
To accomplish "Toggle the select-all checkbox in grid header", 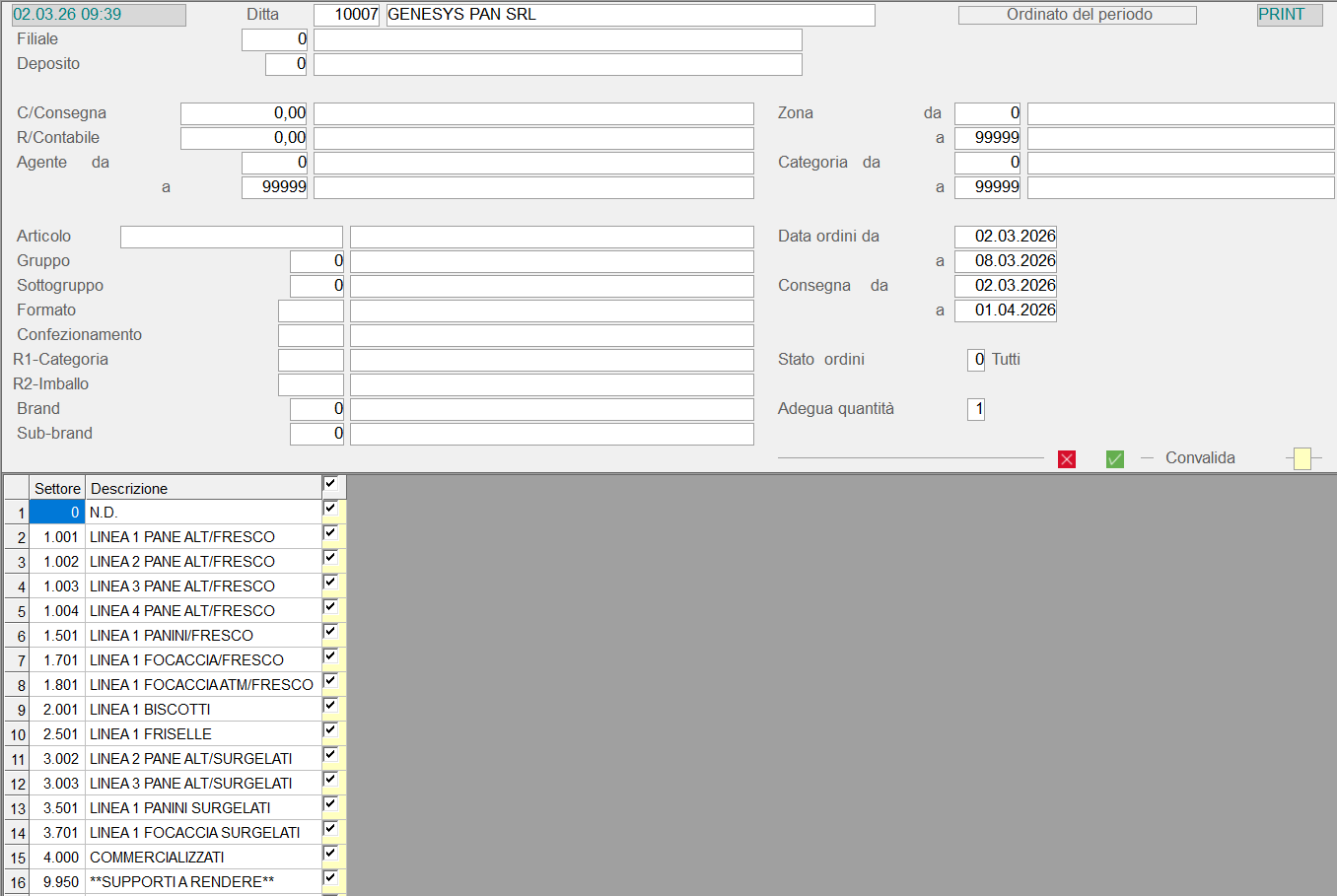I will (331, 484).
